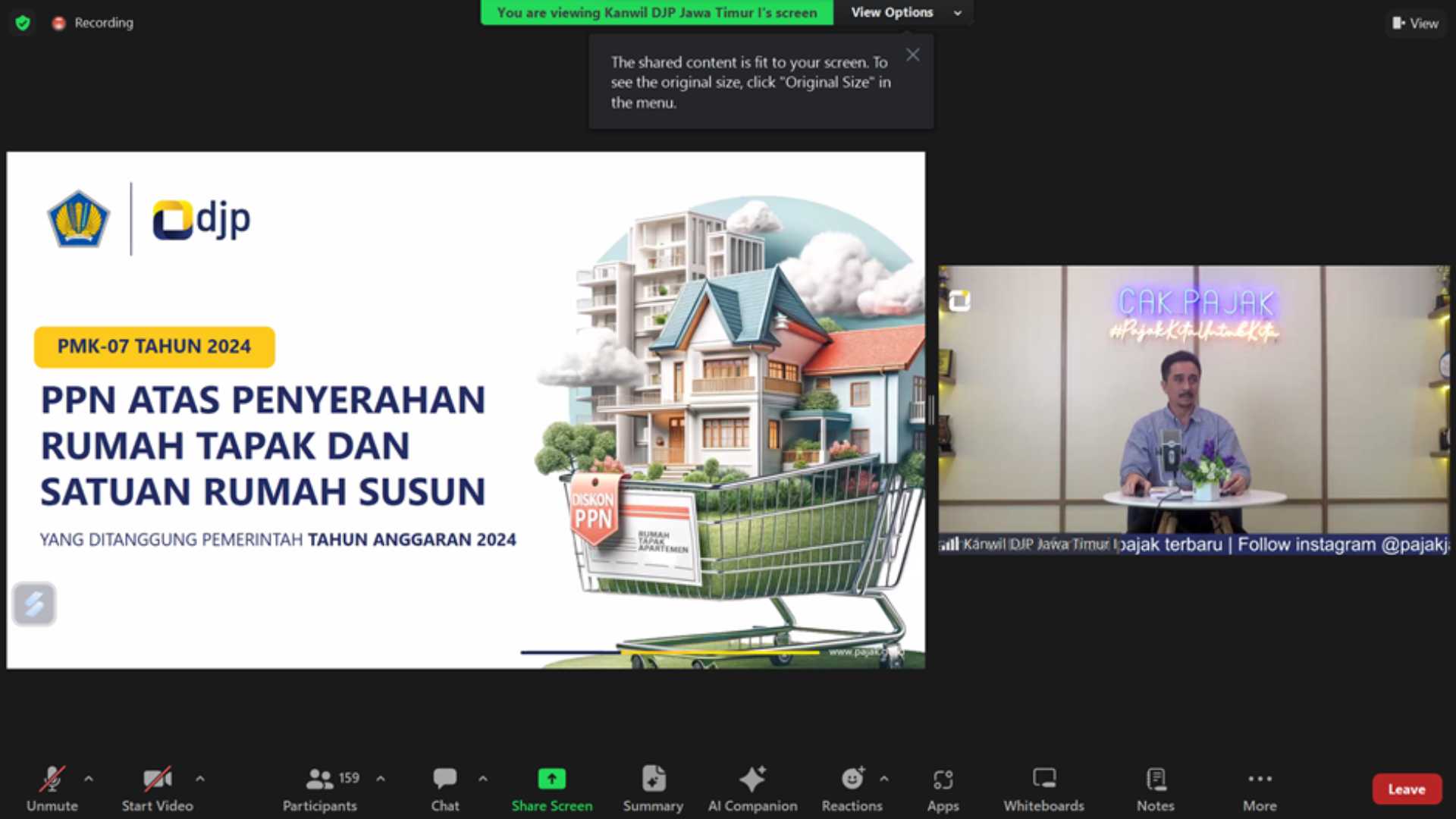Screen dimensions: 1456x819
Task: Open the Apps icon in toolbar
Action: pos(943,779)
